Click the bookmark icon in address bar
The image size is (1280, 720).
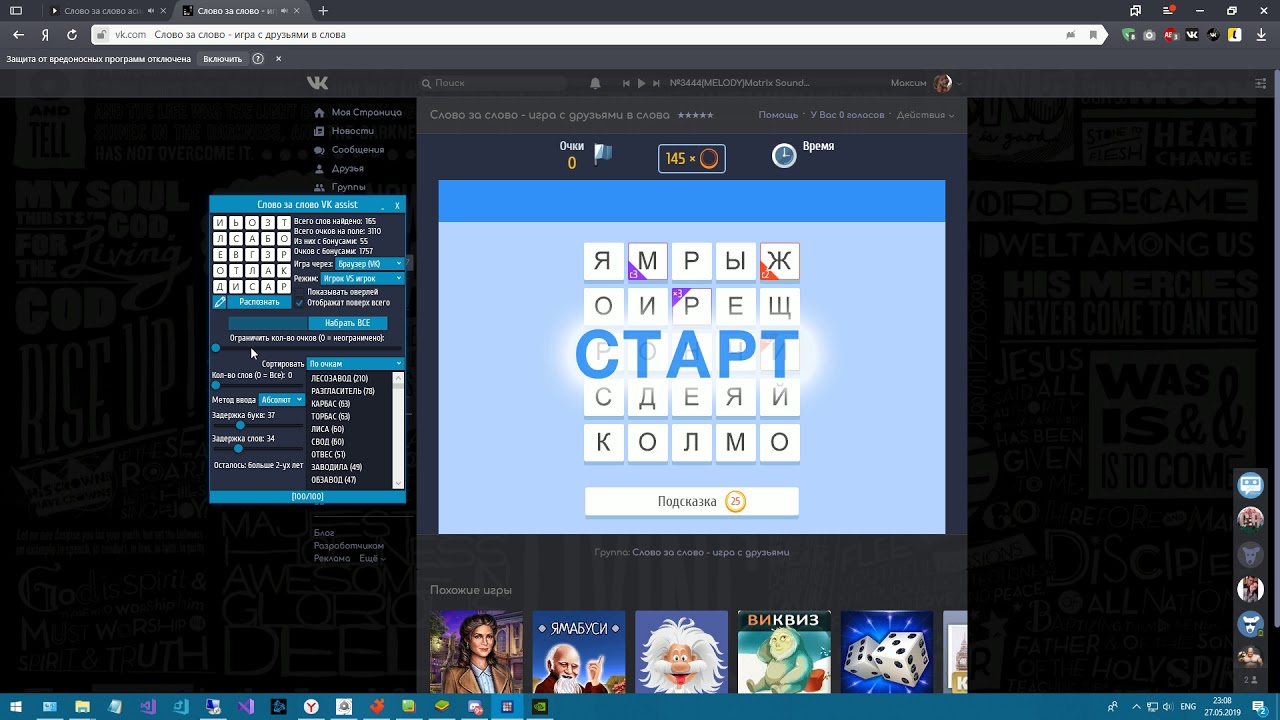pos(1093,34)
